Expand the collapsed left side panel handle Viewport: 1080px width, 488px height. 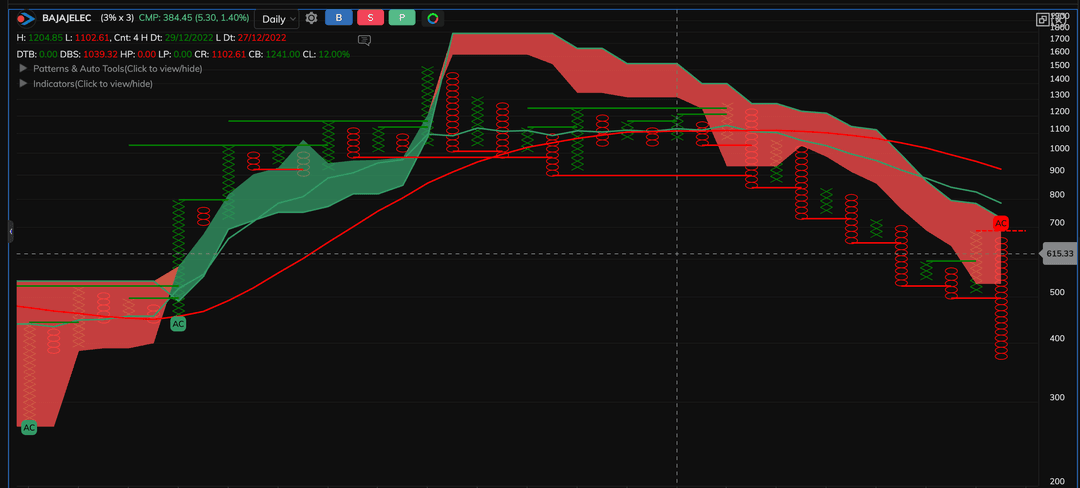point(11,231)
